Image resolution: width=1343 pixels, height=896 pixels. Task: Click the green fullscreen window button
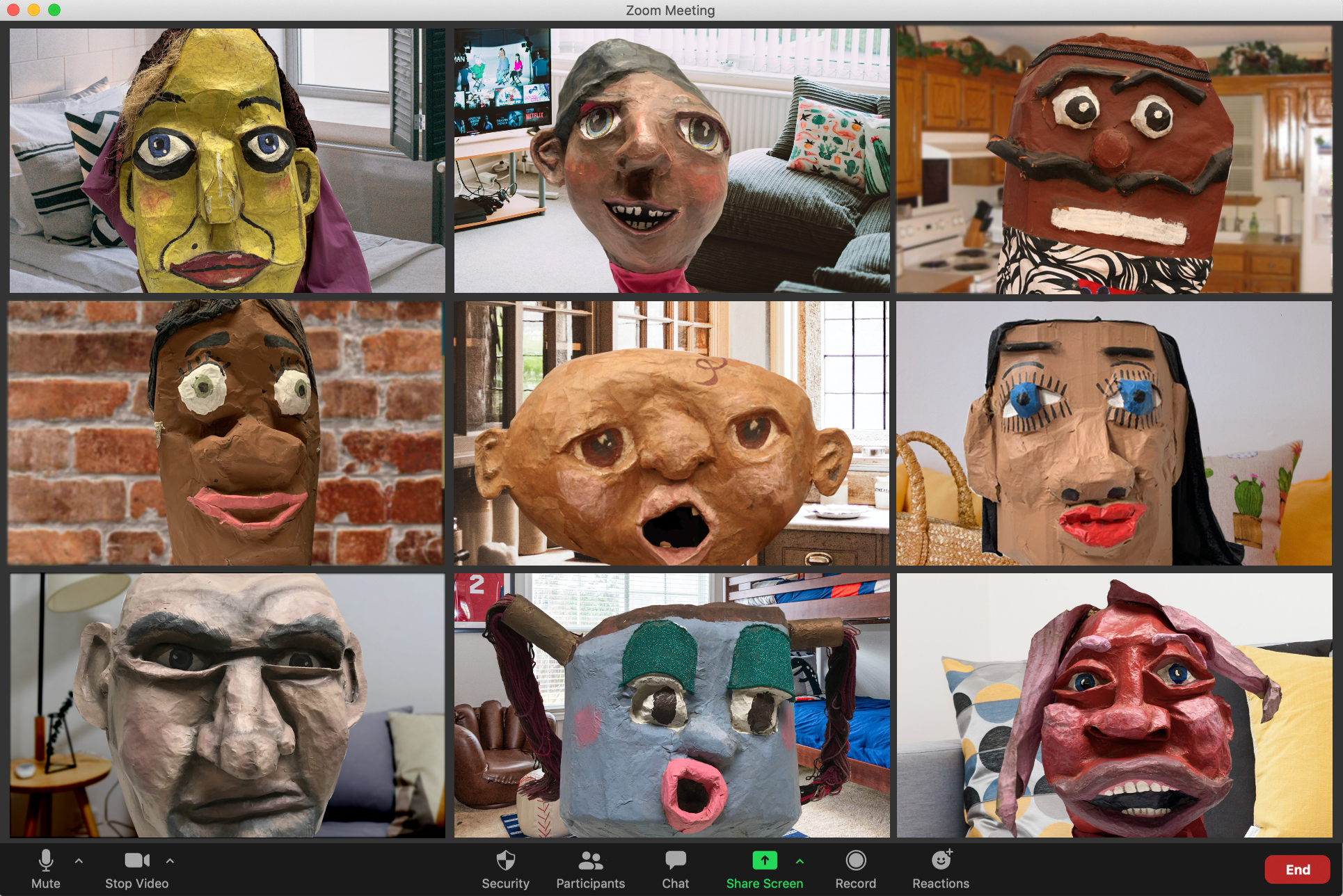pos(54,10)
